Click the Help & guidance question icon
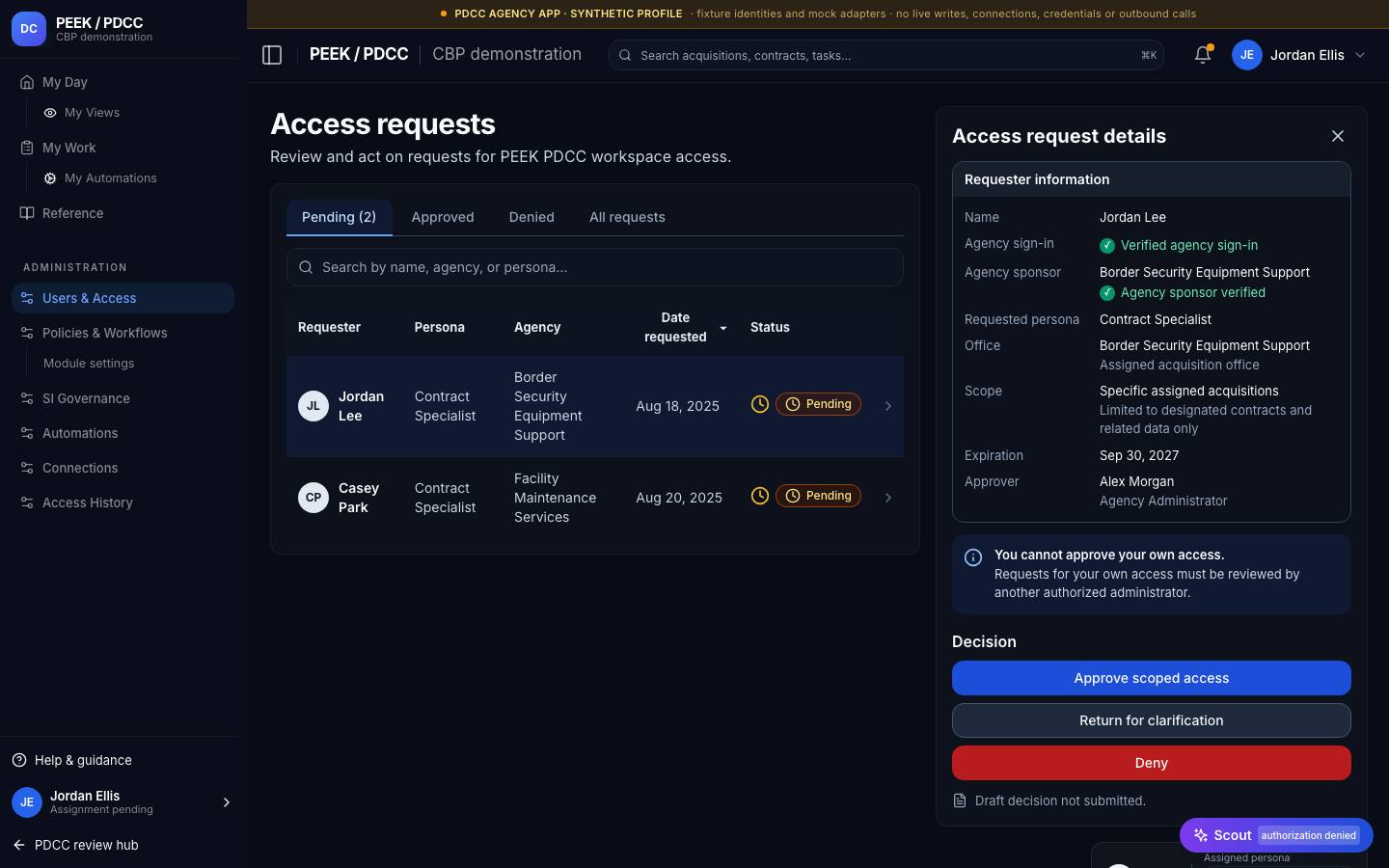Image resolution: width=1389 pixels, height=868 pixels. click(x=19, y=760)
